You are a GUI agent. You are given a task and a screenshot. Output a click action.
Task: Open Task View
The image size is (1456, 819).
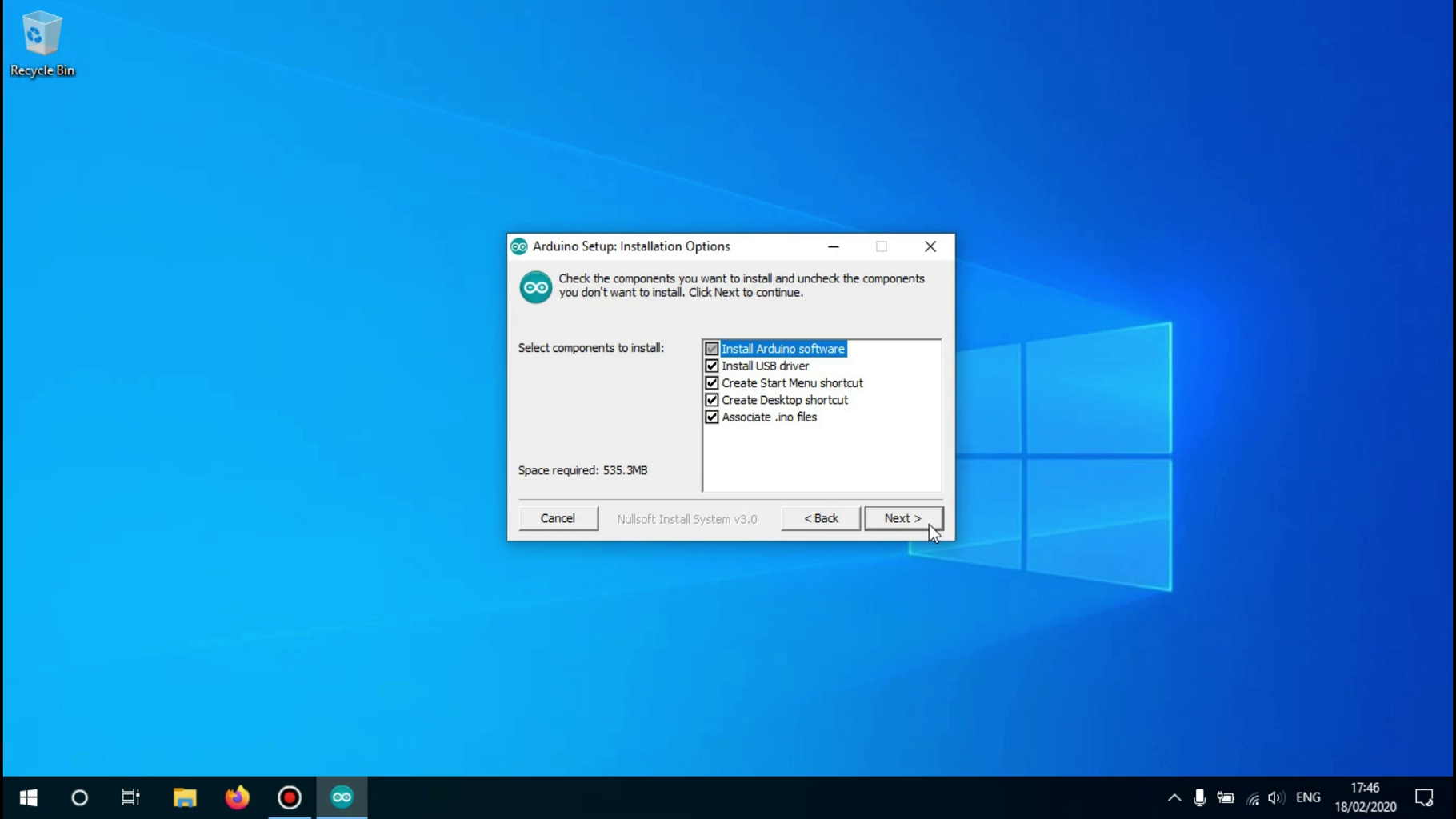[x=130, y=797]
